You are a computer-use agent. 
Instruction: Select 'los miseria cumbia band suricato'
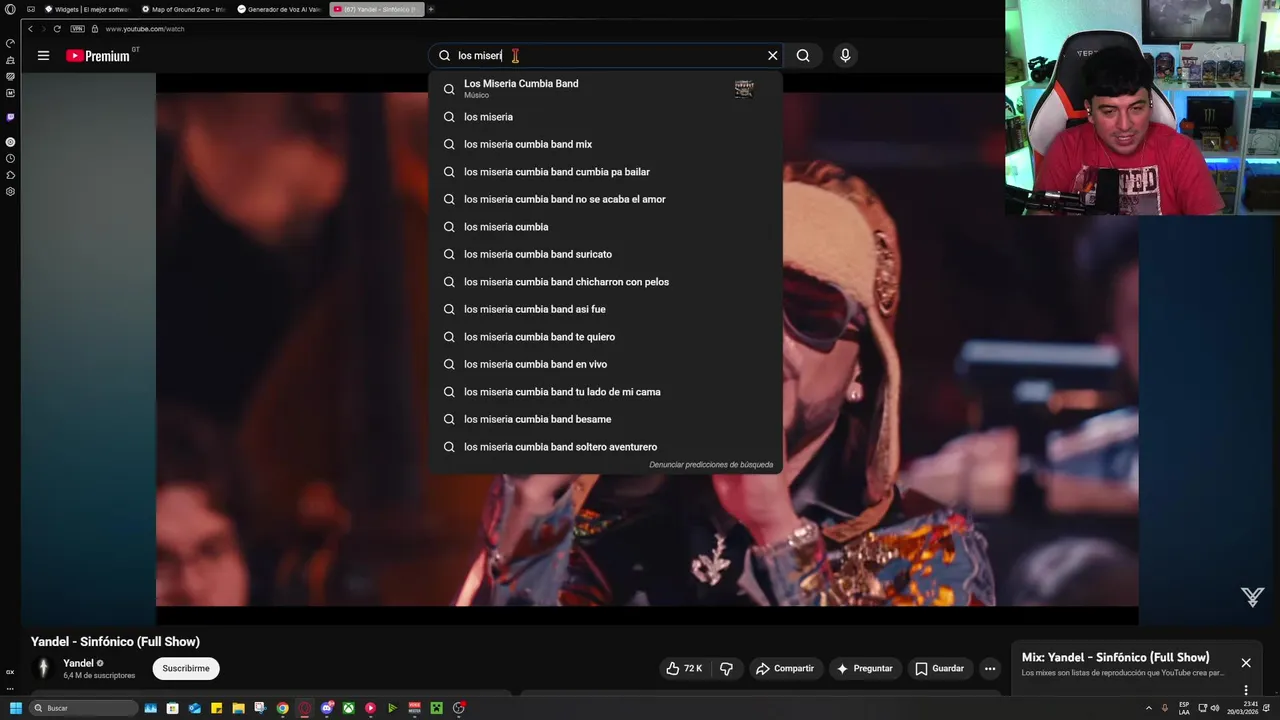605,254
